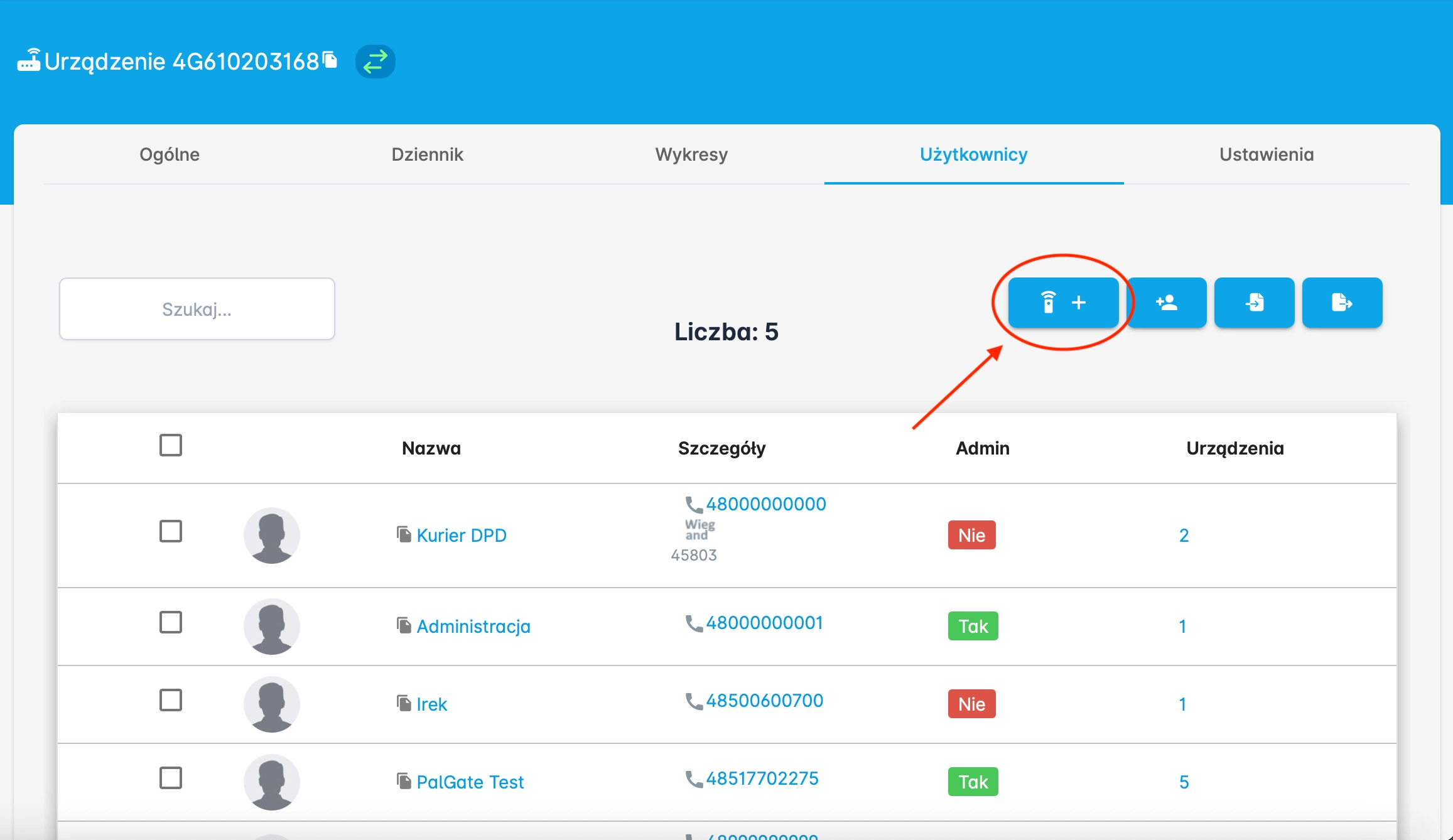The image size is (1453, 840).
Task: Select the Irek row checkbox
Action: click(171, 700)
